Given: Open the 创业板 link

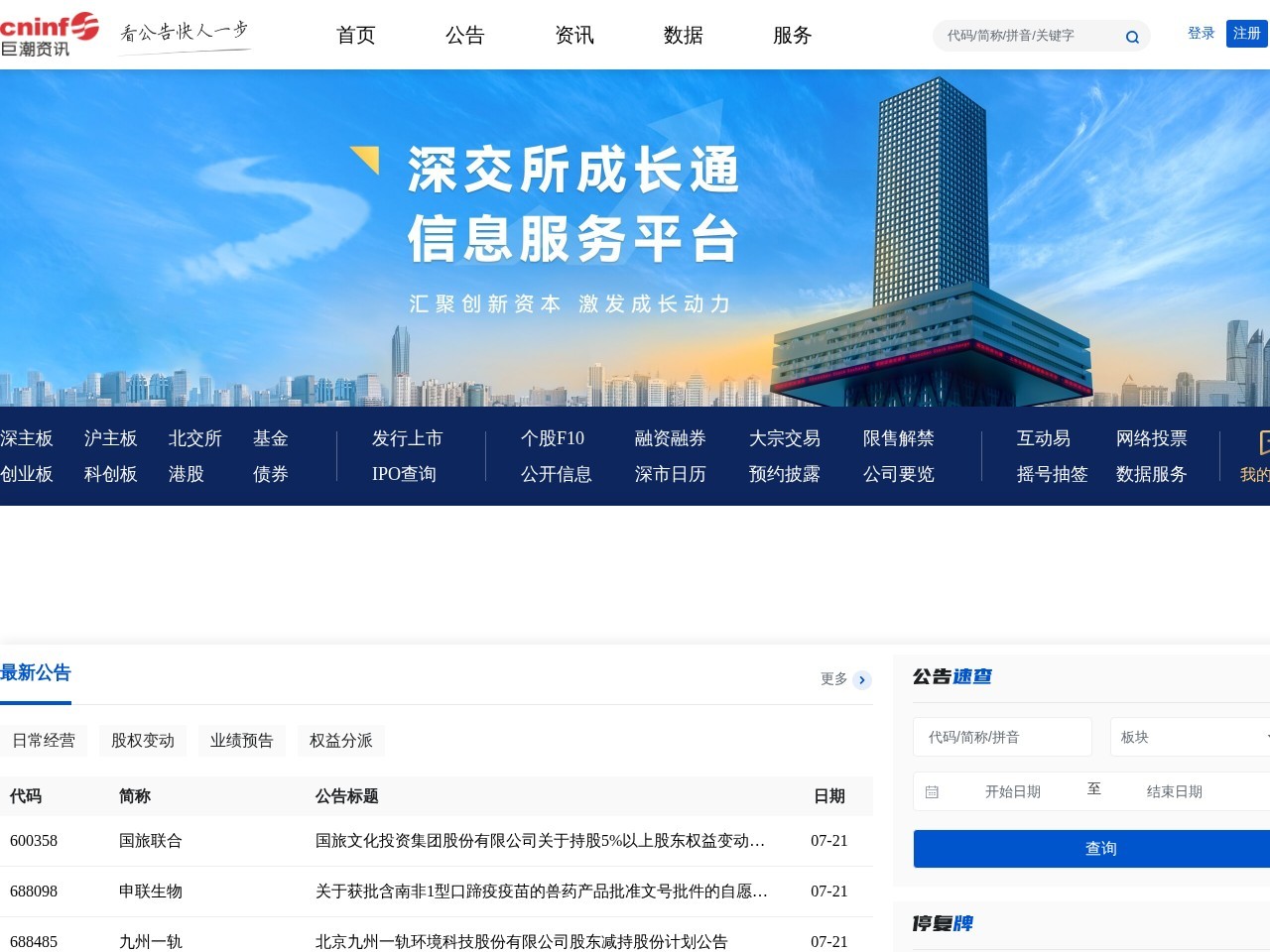Looking at the screenshot, I should 27,474.
